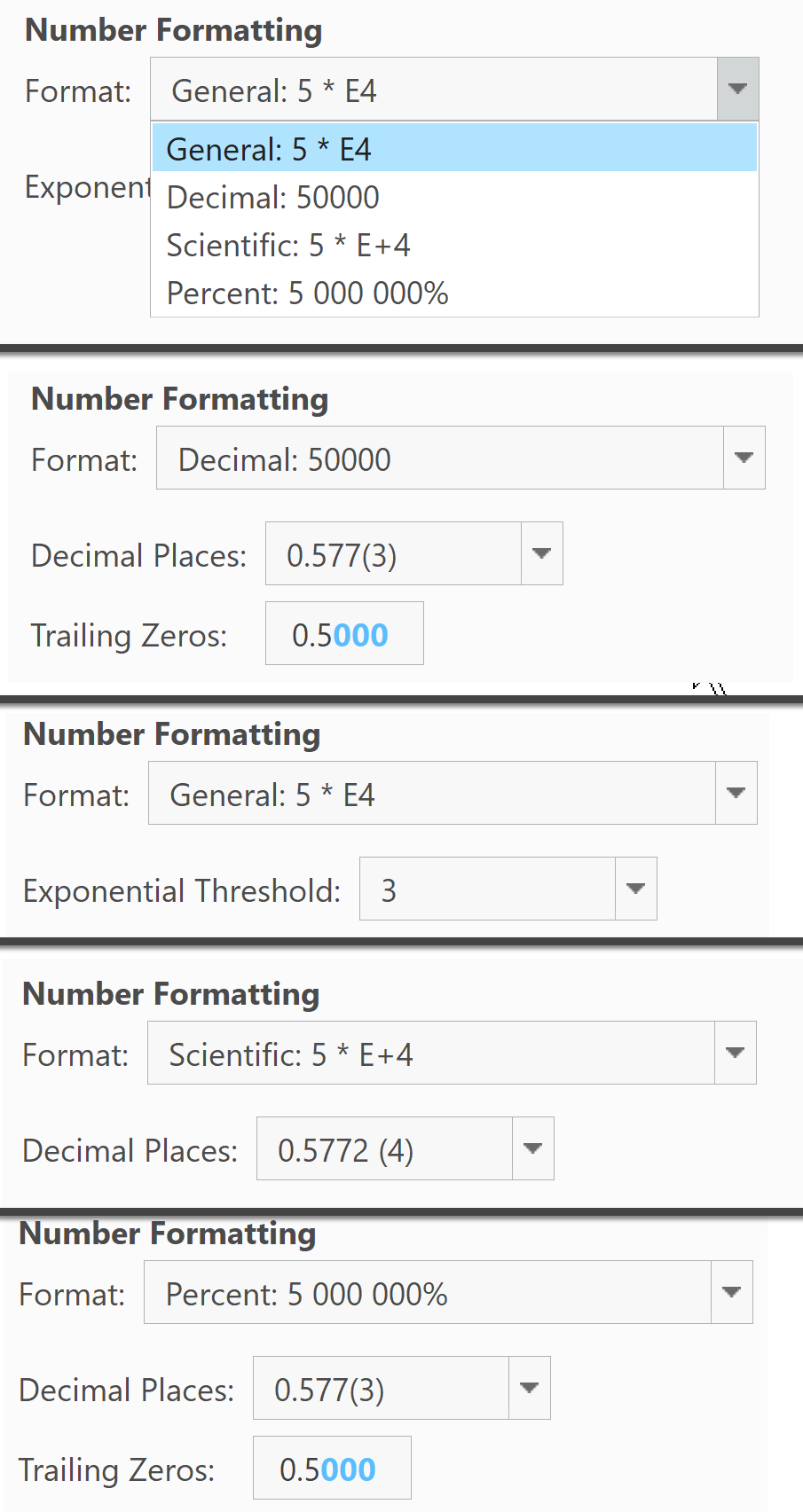Open the Format dropdown showing Scientific: 5 * E+4
Viewport: 803px width, 1512px height.
point(734,1053)
